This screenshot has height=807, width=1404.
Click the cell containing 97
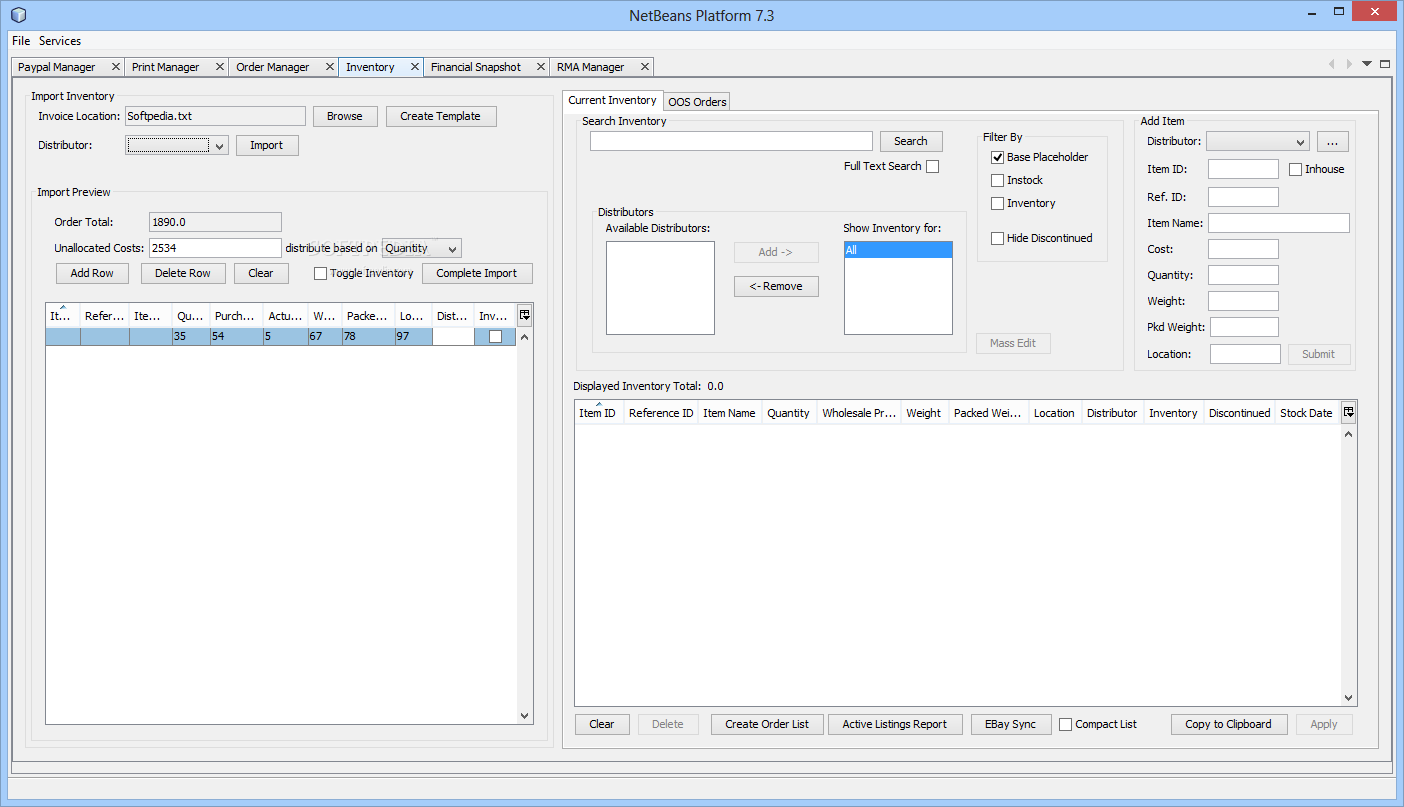(414, 337)
